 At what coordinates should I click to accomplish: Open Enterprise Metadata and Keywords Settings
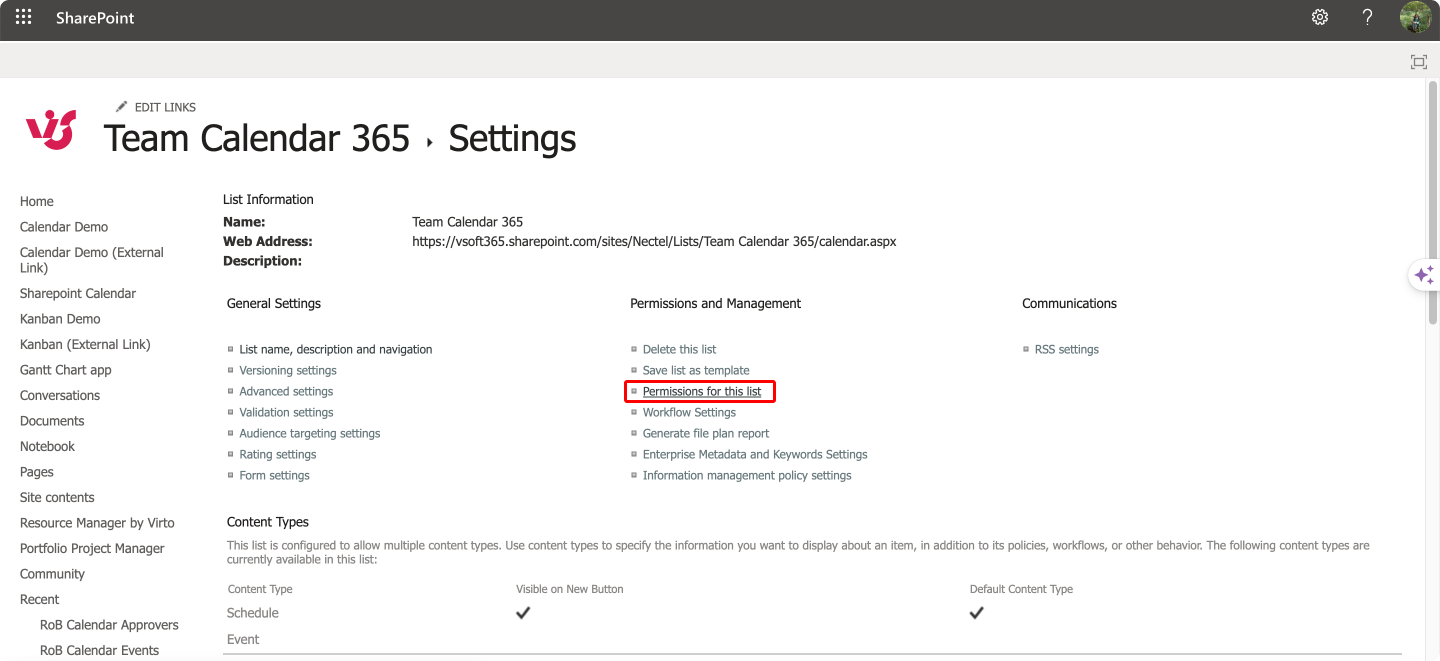point(755,454)
